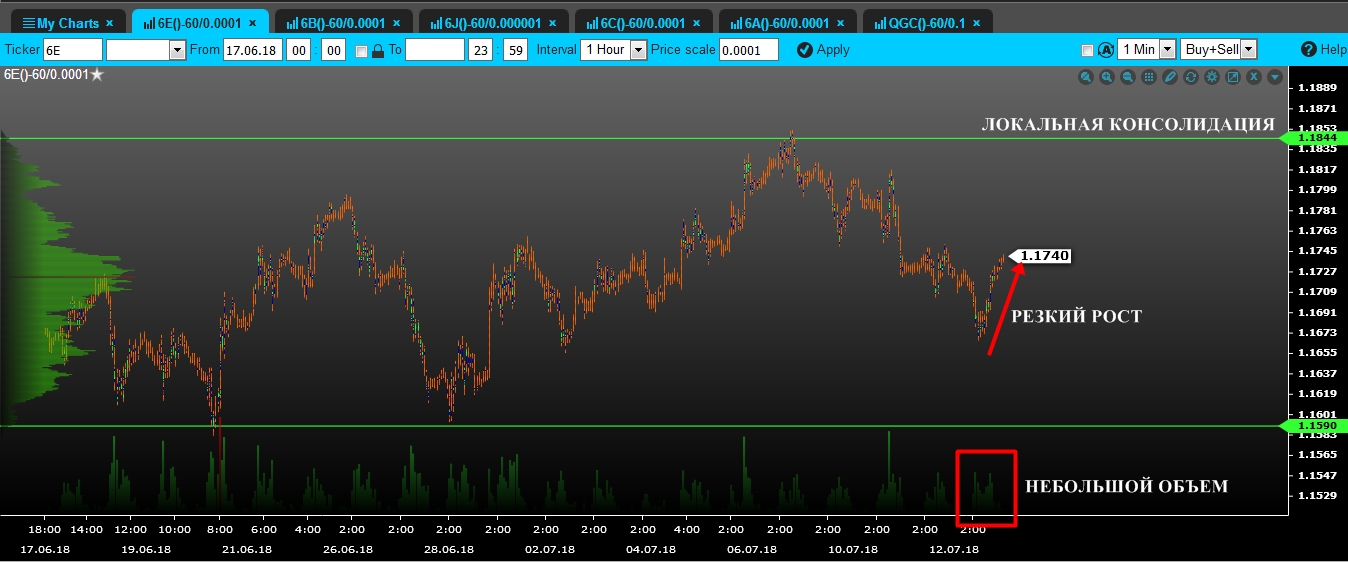Click the auto-update circular A icon
The height and width of the screenshot is (562, 1348).
1106,49
